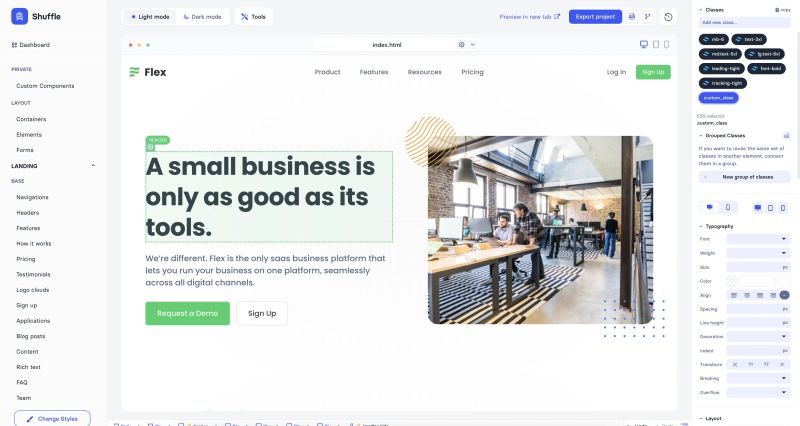Click the Shuffle logo icon

(19, 16)
